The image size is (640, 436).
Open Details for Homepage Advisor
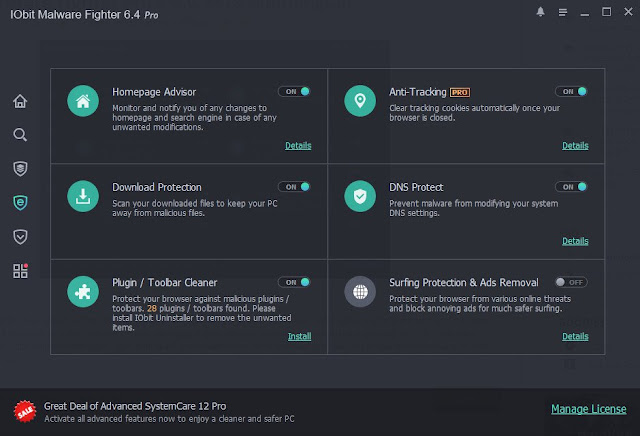pos(298,145)
